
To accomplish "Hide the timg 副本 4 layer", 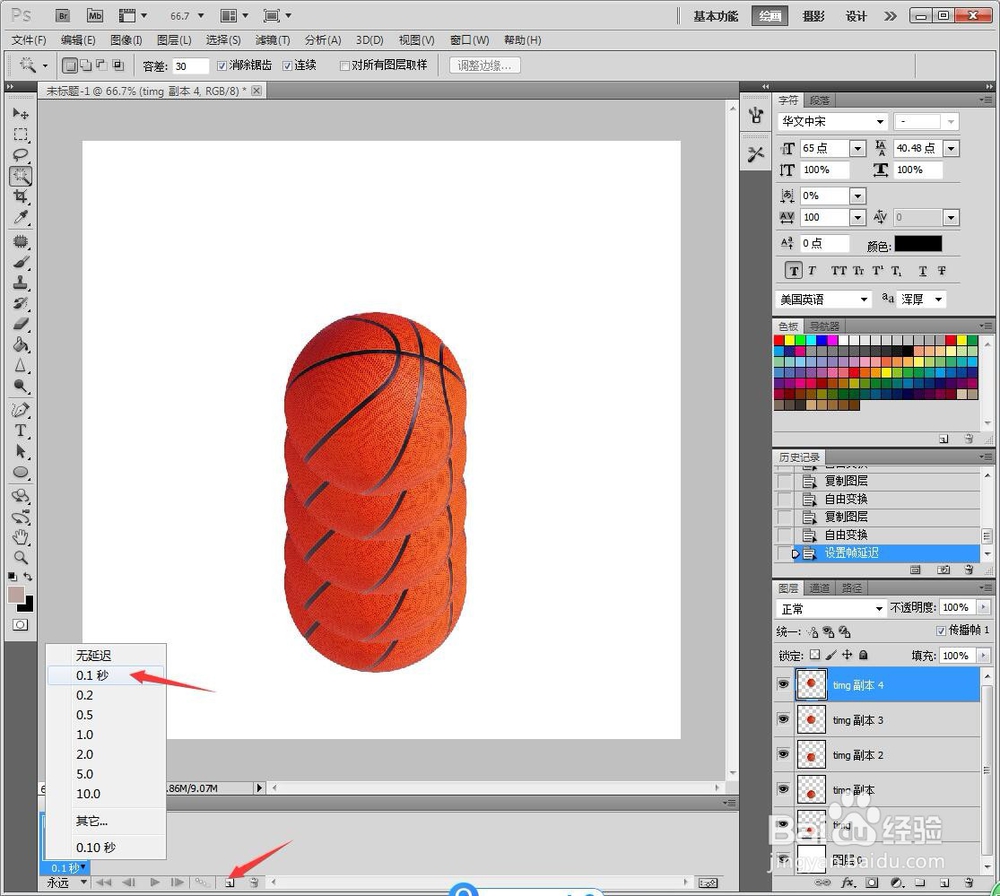I will 783,684.
